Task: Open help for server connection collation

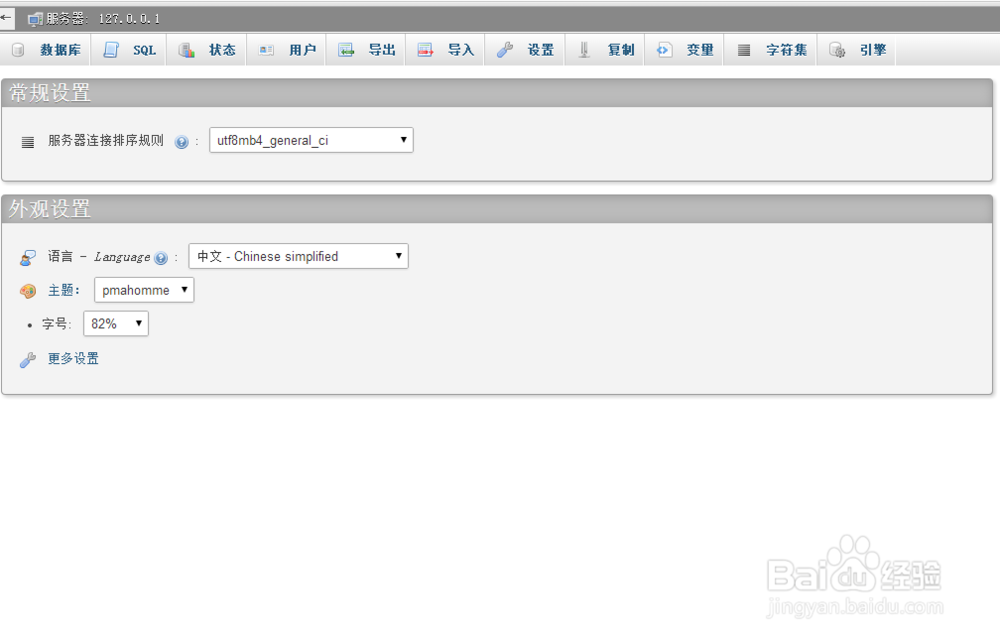Action: [x=182, y=142]
